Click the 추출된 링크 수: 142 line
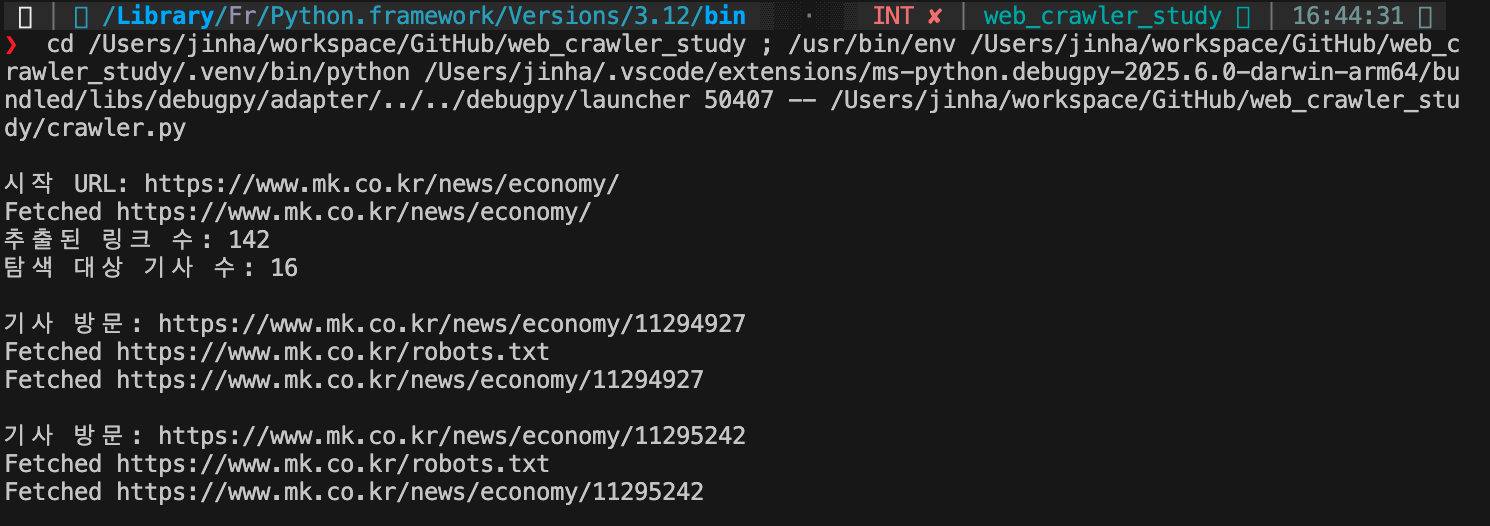This screenshot has height=526, width=1490. pyautogui.click(x=137, y=240)
